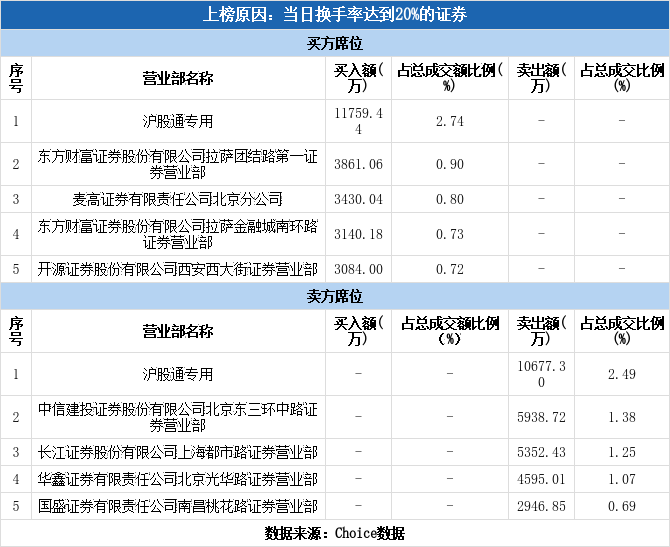Select buy amount 11759.44 for 沪股通专用
Viewport: 670px width, 547px height.
(358, 121)
